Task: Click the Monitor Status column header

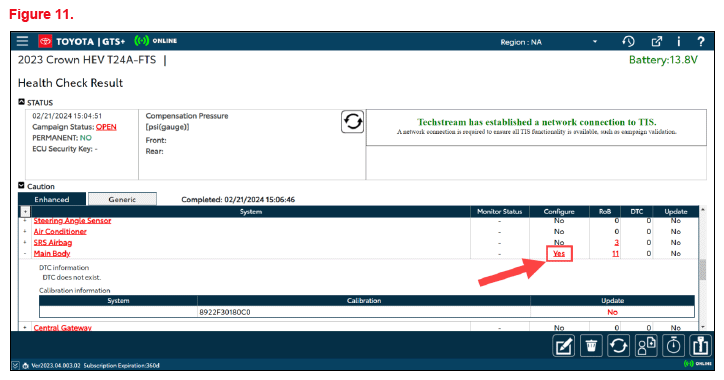Action: coord(500,211)
